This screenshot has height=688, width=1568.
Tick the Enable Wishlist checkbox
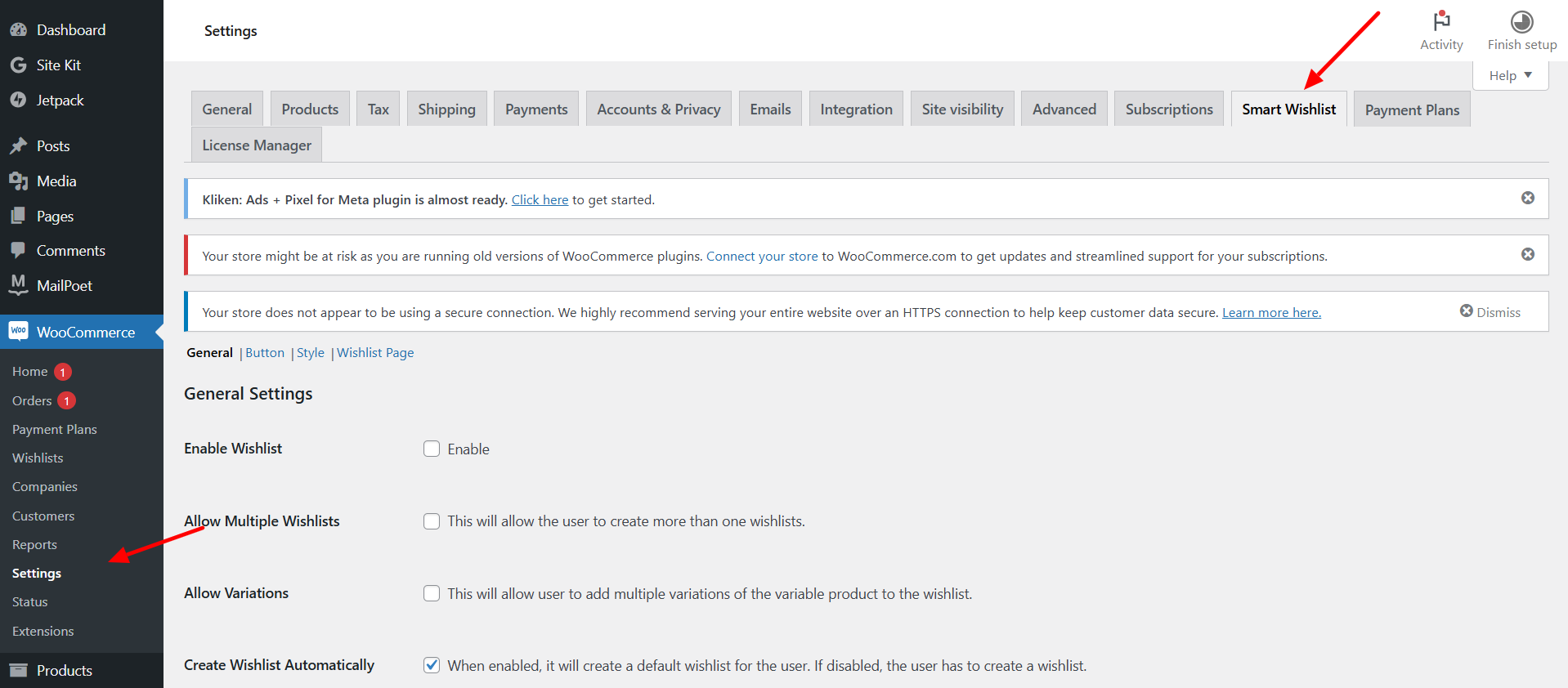coord(432,449)
